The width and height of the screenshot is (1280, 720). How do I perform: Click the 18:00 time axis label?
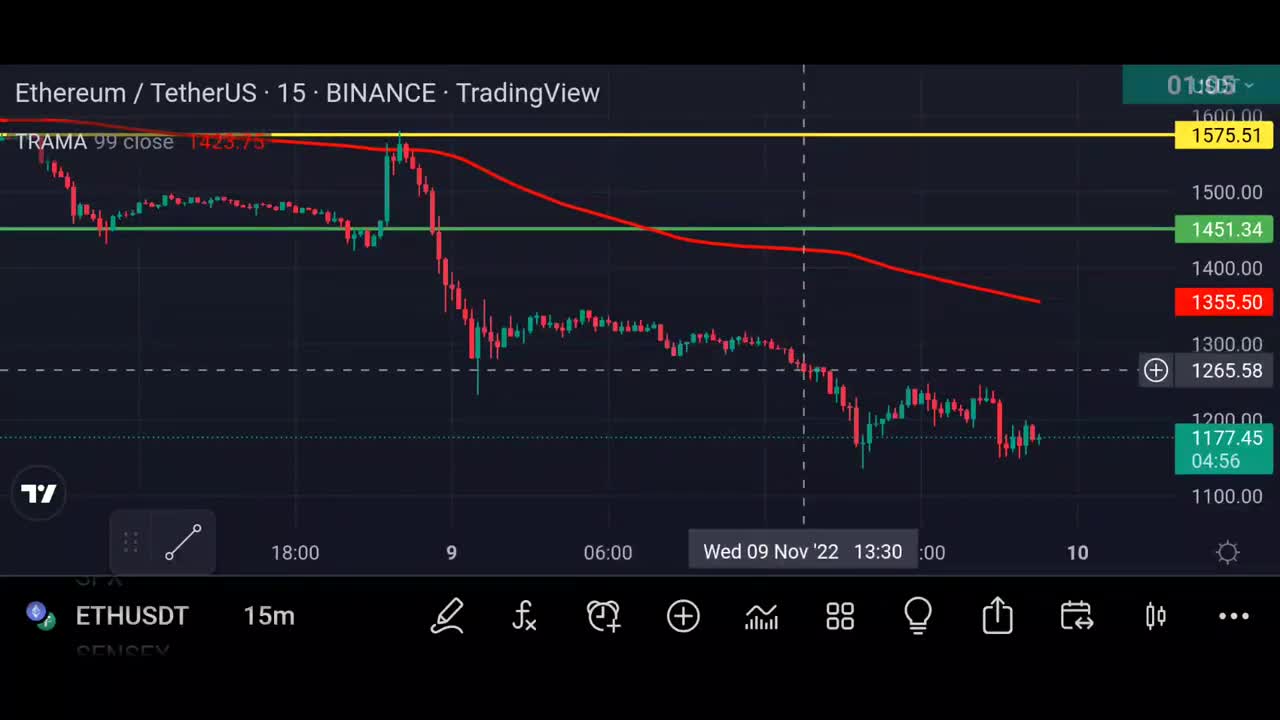(295, 552)
